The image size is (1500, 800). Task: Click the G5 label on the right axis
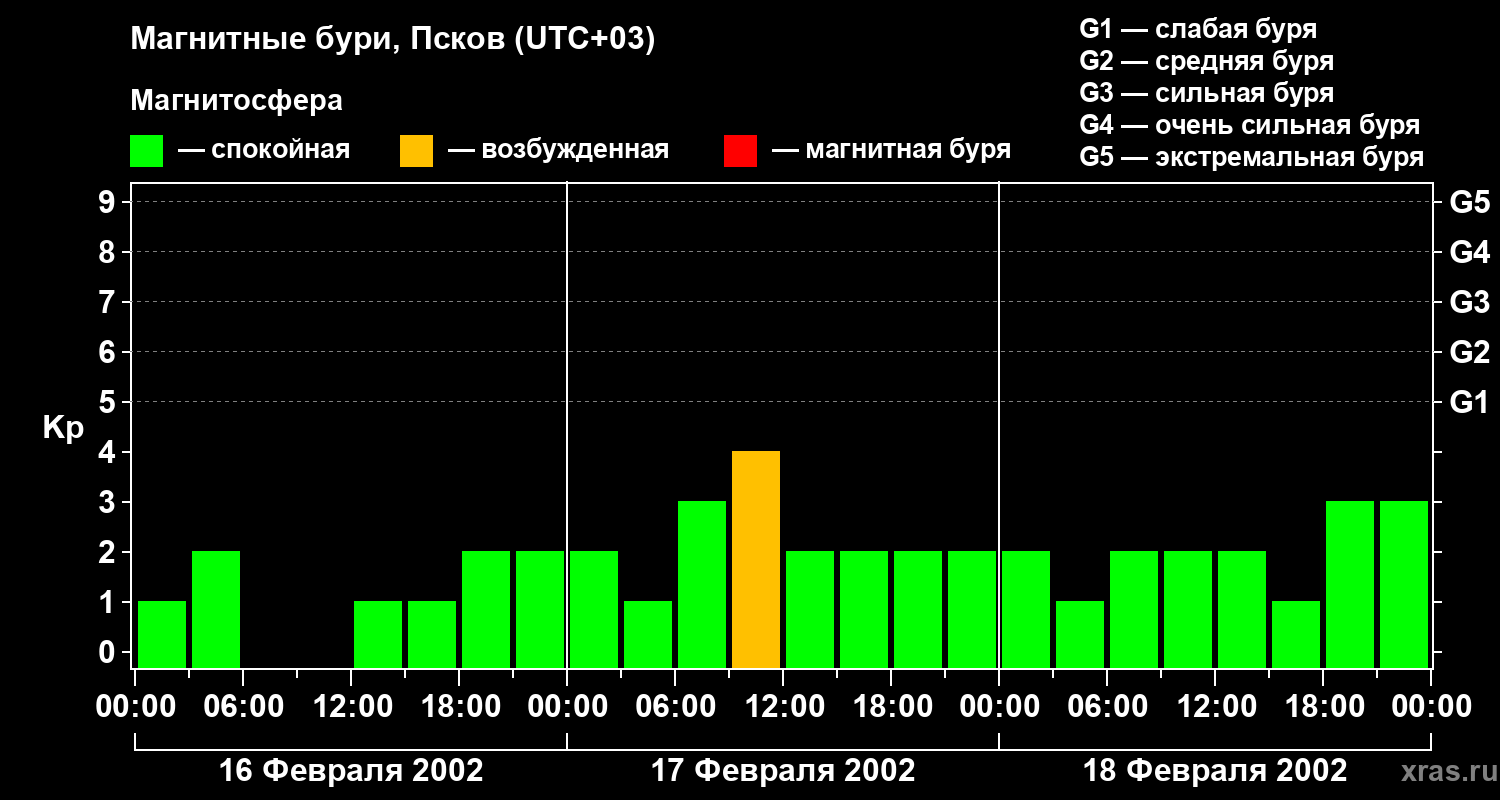(x=1470, y=202)
